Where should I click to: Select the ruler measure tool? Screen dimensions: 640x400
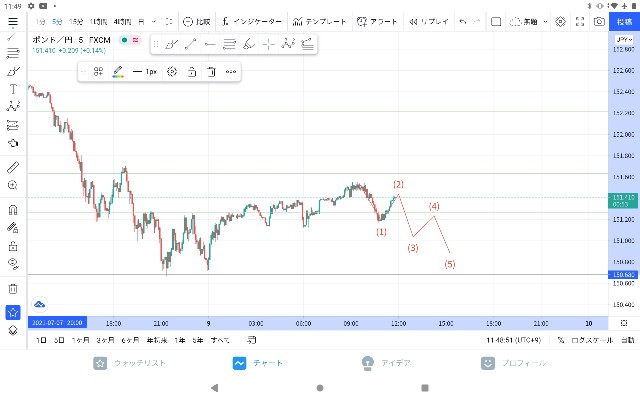pyautogui.click(x=13, y=167)
